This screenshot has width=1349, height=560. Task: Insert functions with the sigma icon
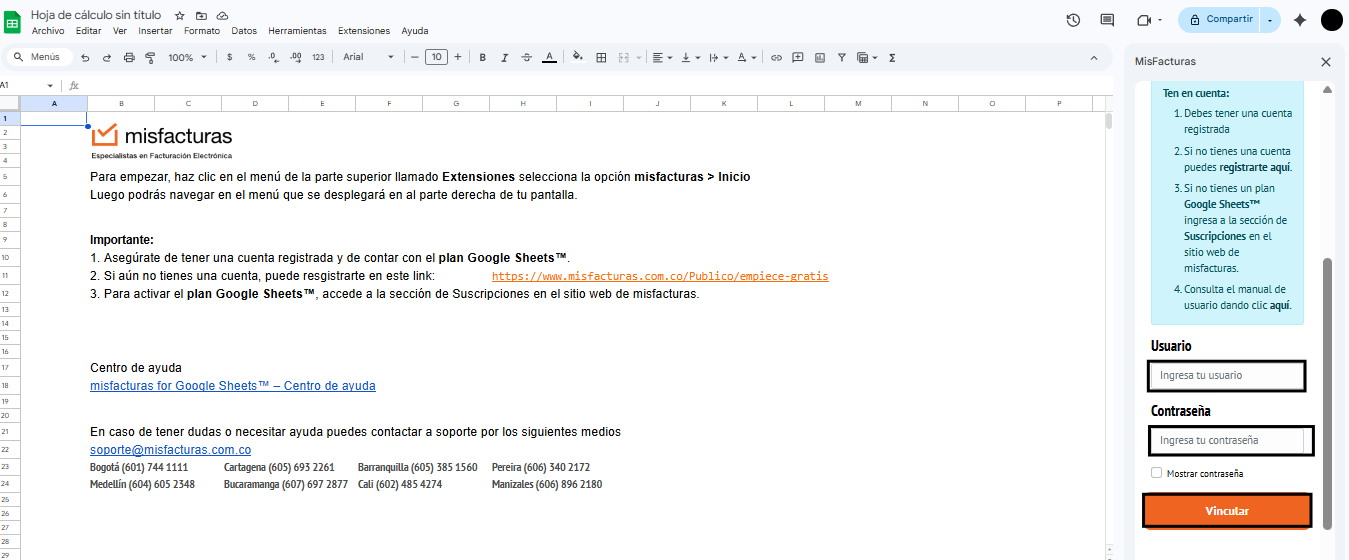pyautogui.click(x=891, y=58)
